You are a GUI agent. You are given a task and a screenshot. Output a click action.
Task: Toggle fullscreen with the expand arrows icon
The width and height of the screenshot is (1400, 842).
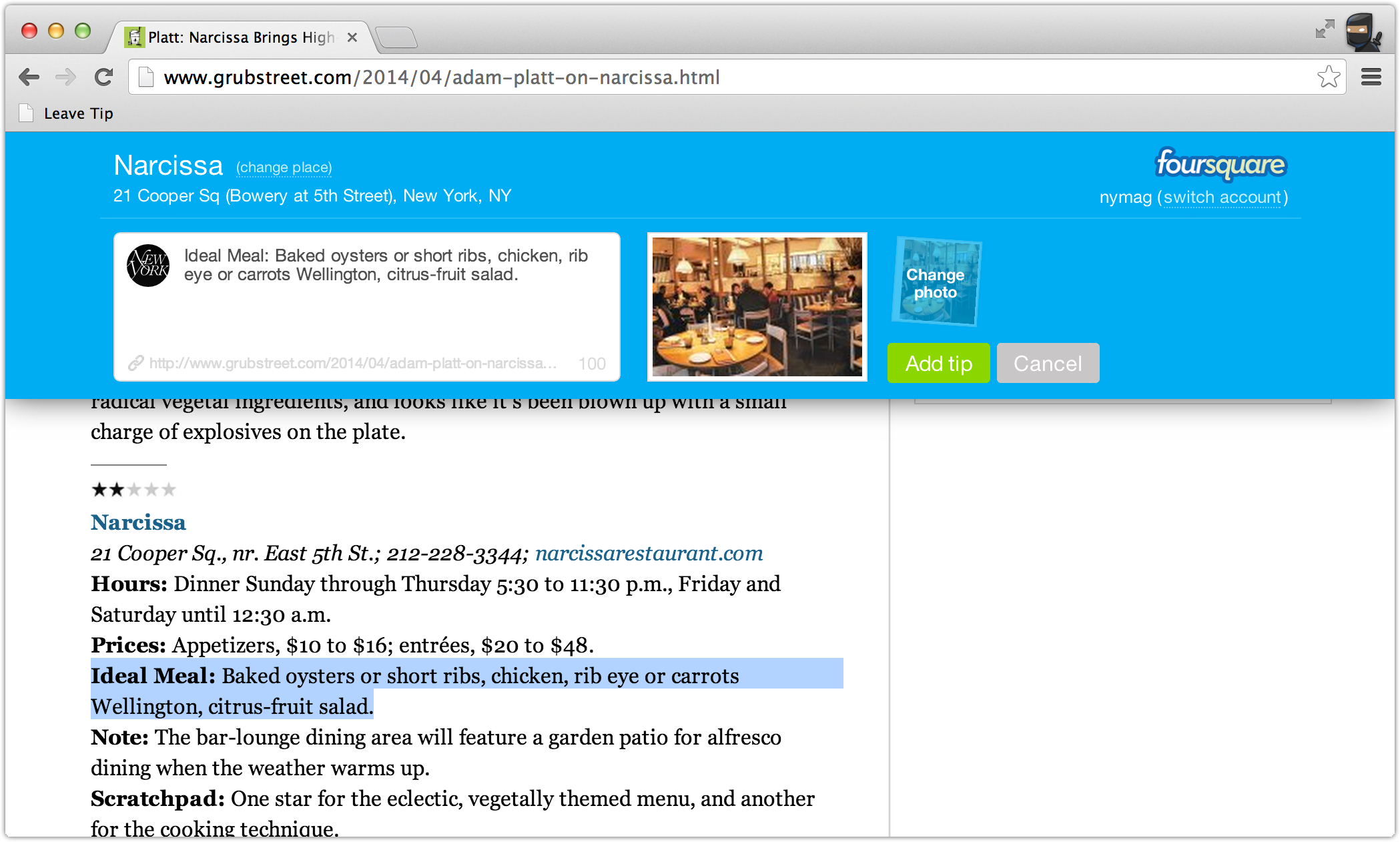point(1324,29)
